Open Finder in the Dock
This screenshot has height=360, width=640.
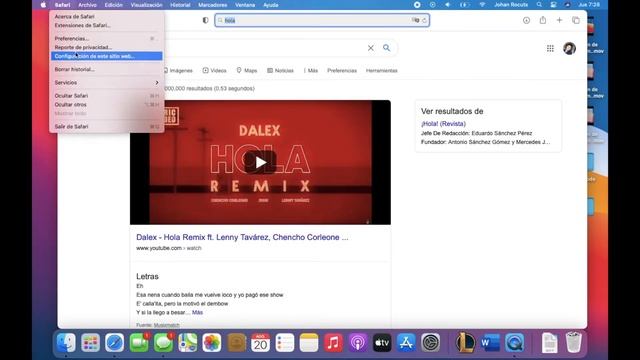click(66, 342)
